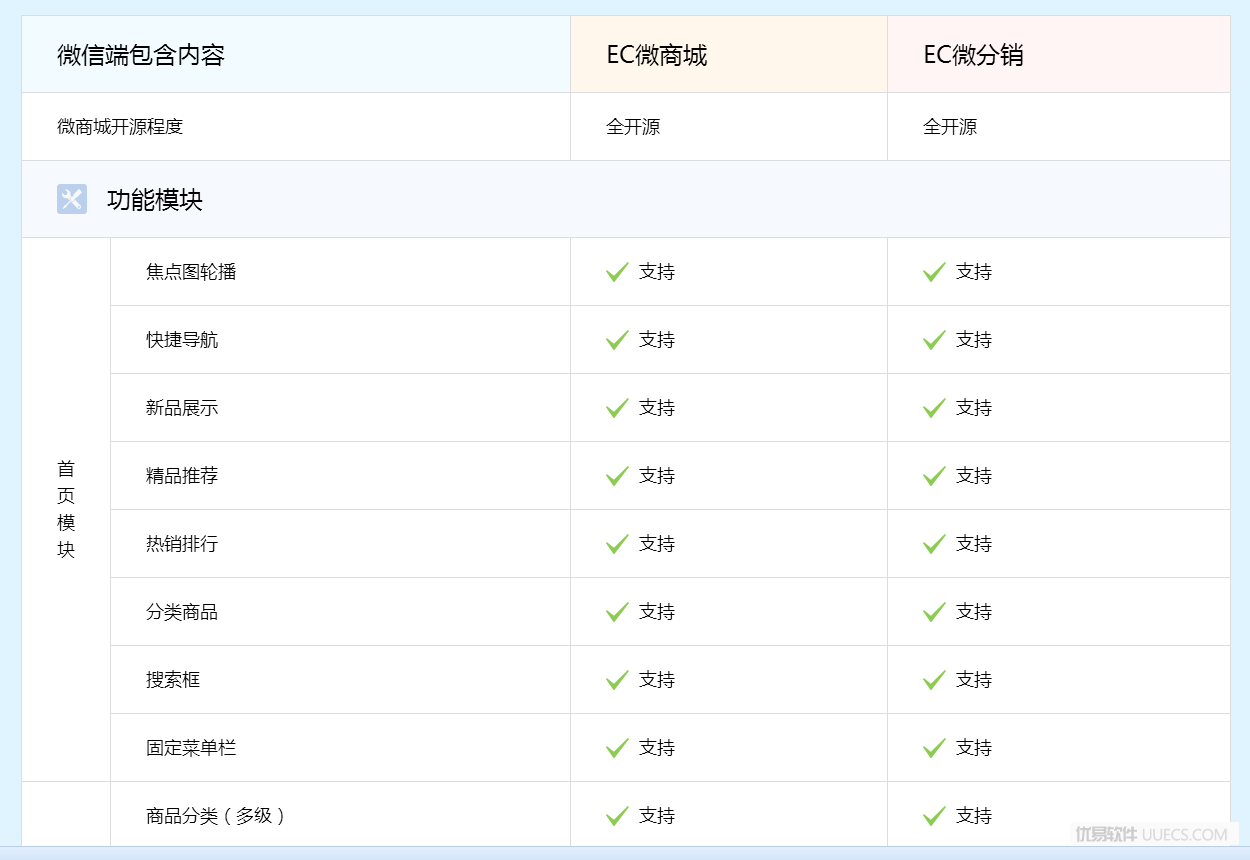The height and width of the screenshot is (860, 1250).
Task: Click 全开源 under EC微商城 column
Action: (633, 127)
